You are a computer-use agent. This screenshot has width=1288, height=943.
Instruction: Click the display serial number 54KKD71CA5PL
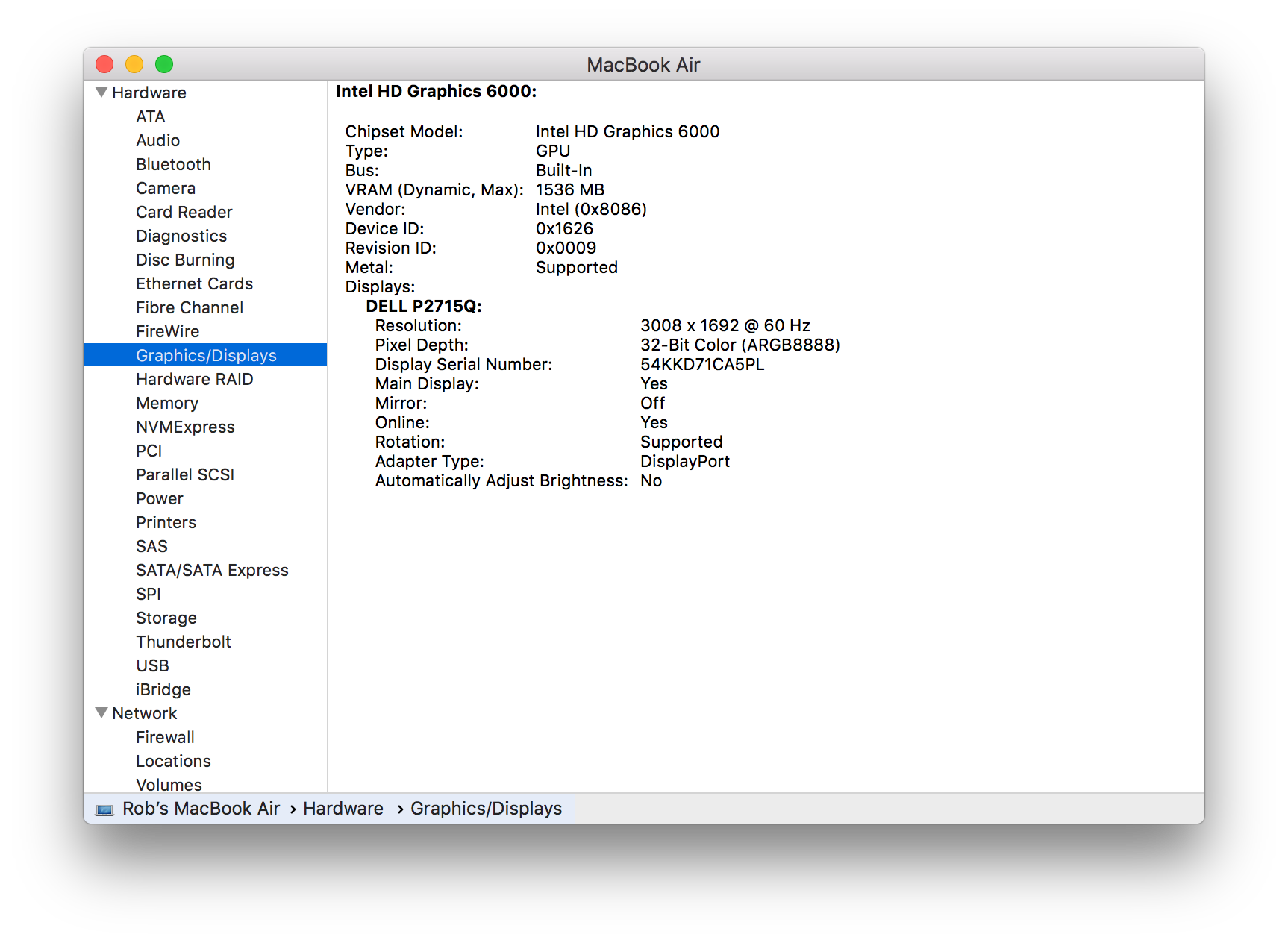click(702, 364)
